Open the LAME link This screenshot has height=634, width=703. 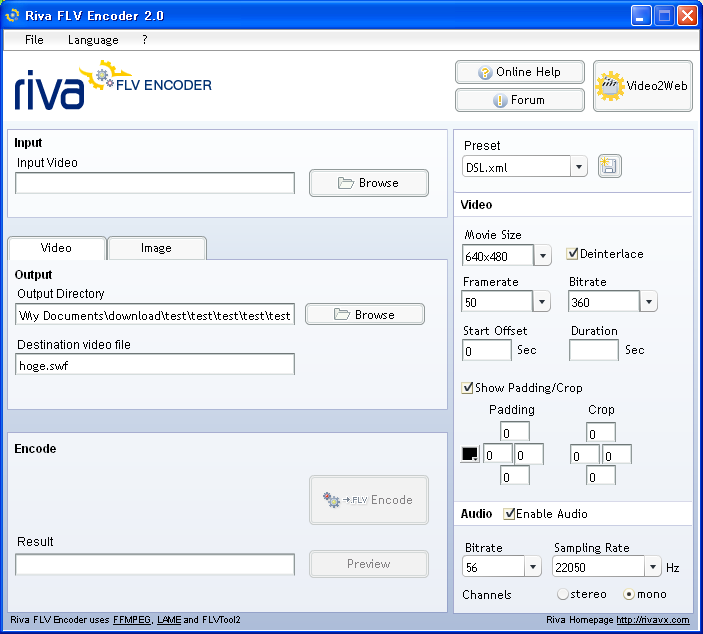(169, 620)
